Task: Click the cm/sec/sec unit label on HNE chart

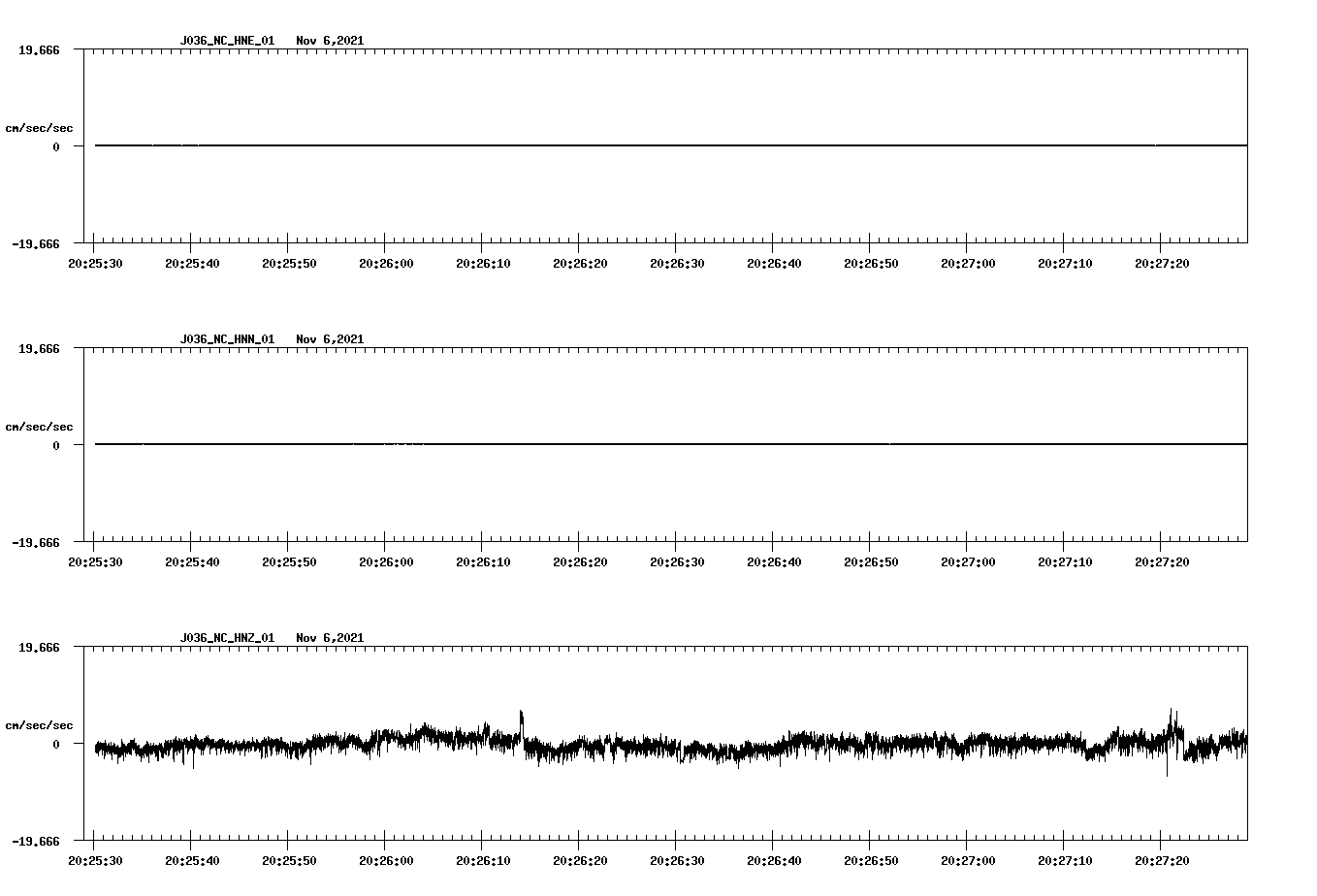Action: coord(39,128)
